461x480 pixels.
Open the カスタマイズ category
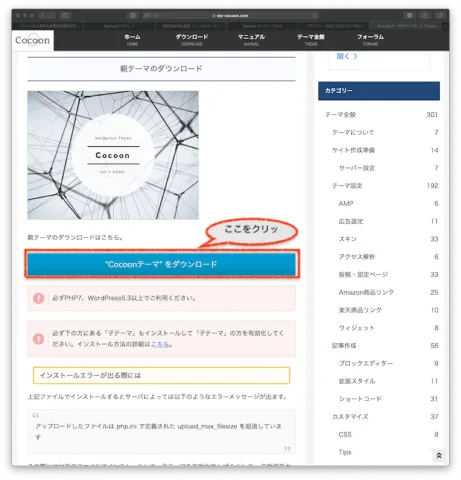(350, 417)
